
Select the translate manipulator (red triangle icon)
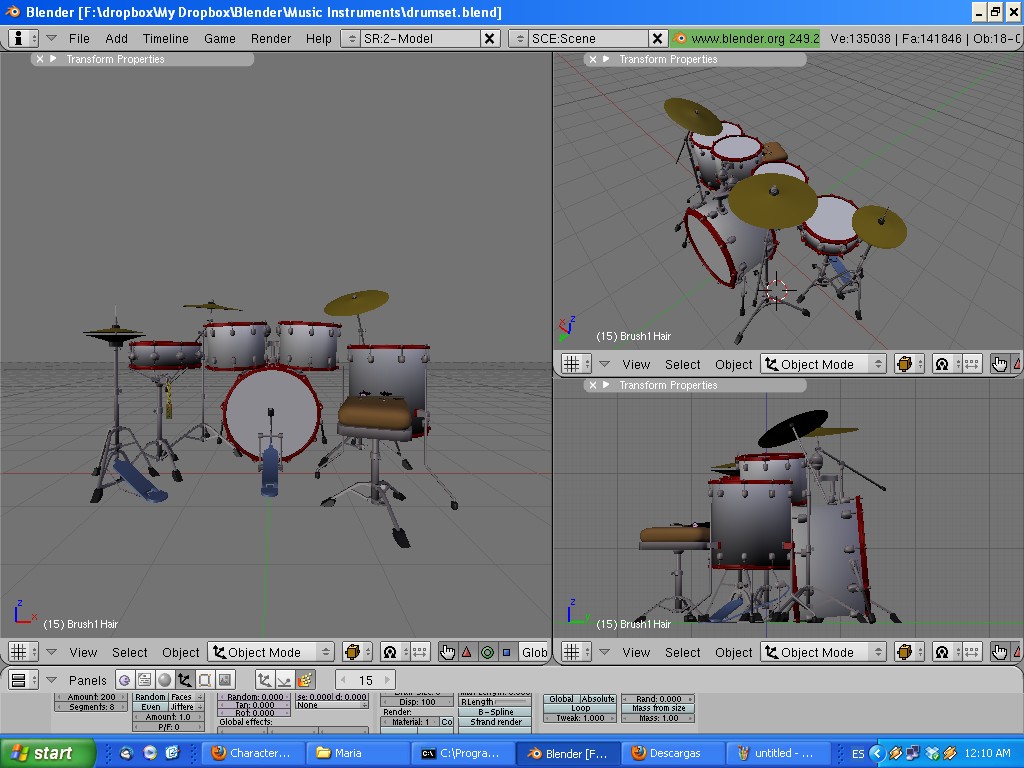coord(466,651)
